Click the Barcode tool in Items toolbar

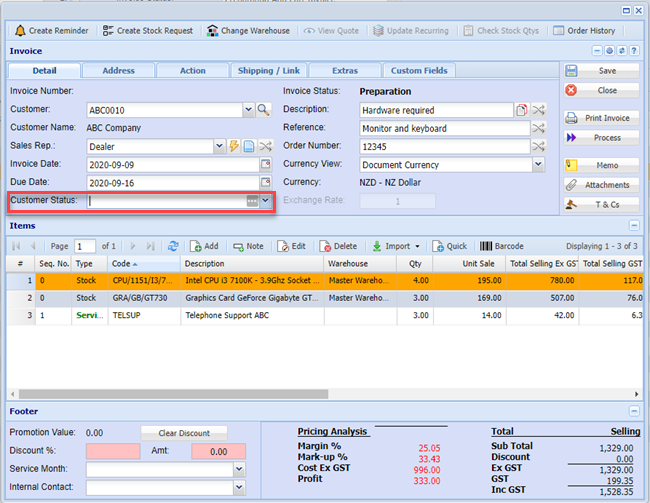coord(502,246)
